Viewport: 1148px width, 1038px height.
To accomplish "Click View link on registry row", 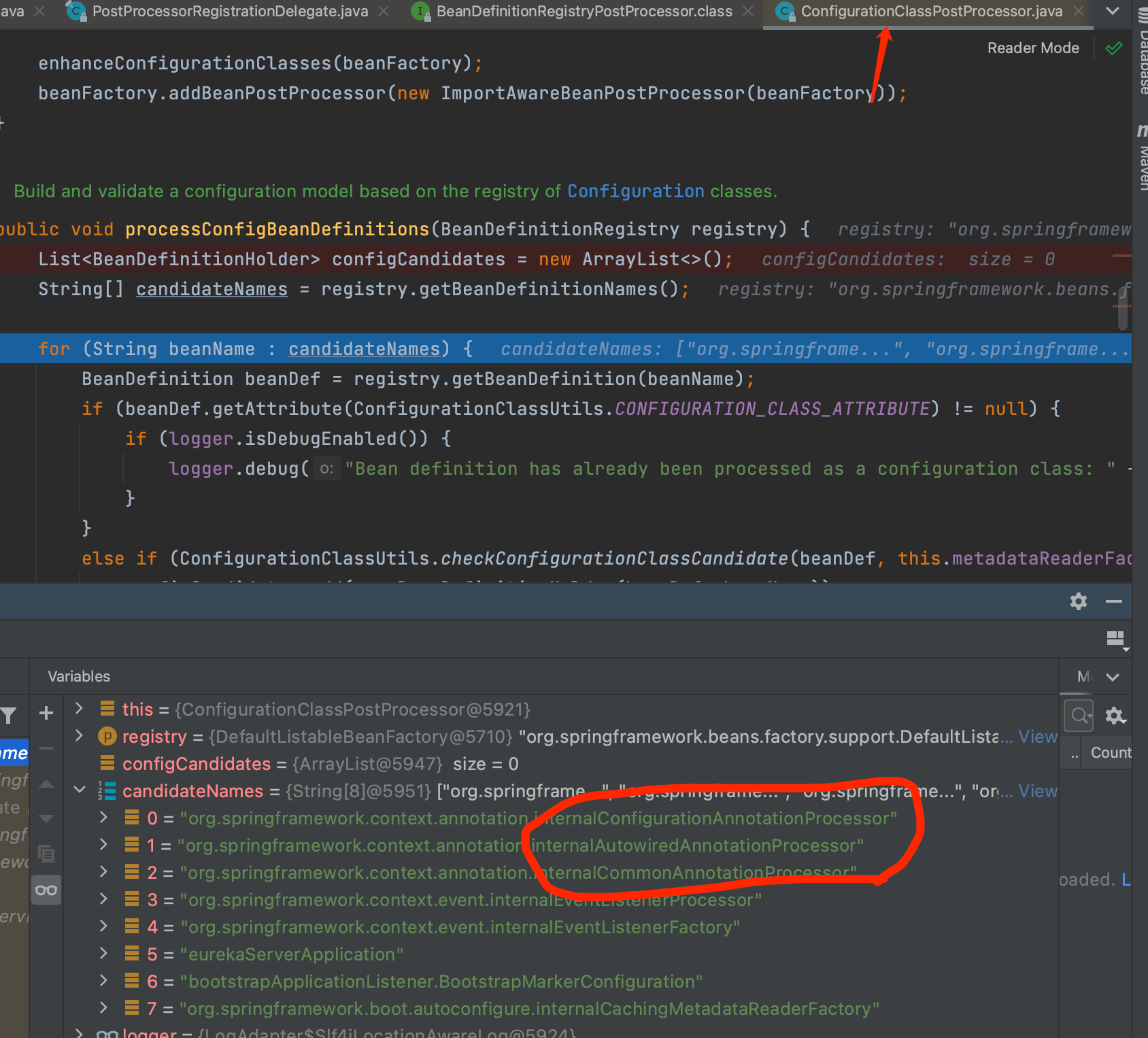I will (1038, 737).
